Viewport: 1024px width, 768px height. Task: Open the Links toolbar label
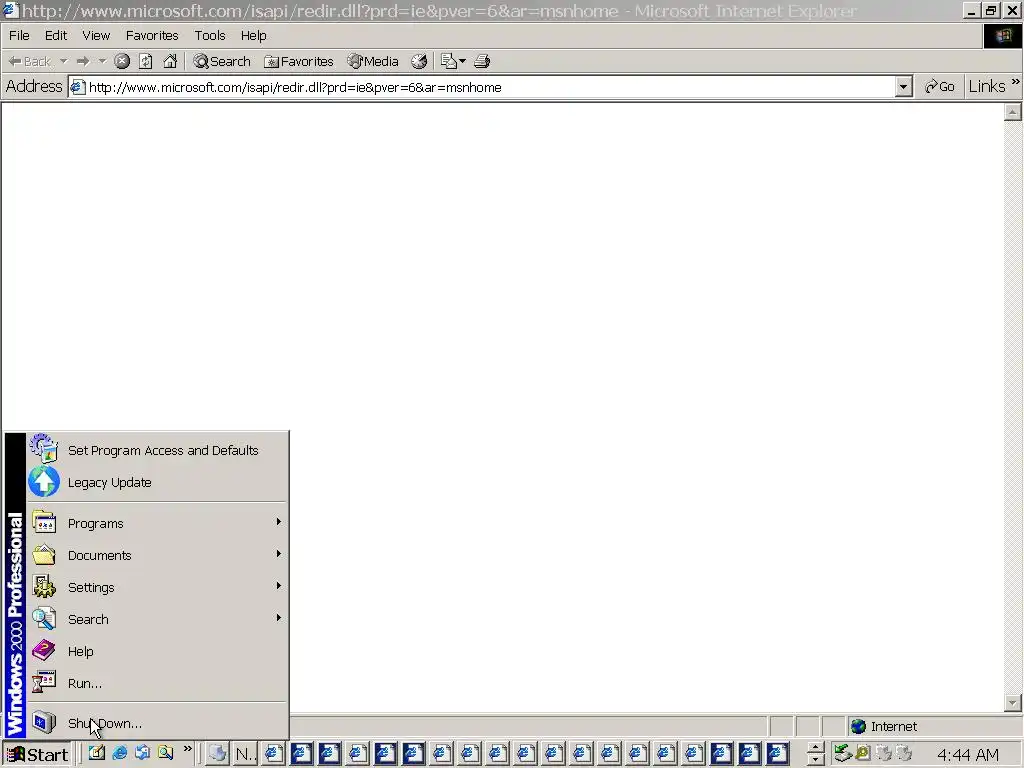(987, 86)
